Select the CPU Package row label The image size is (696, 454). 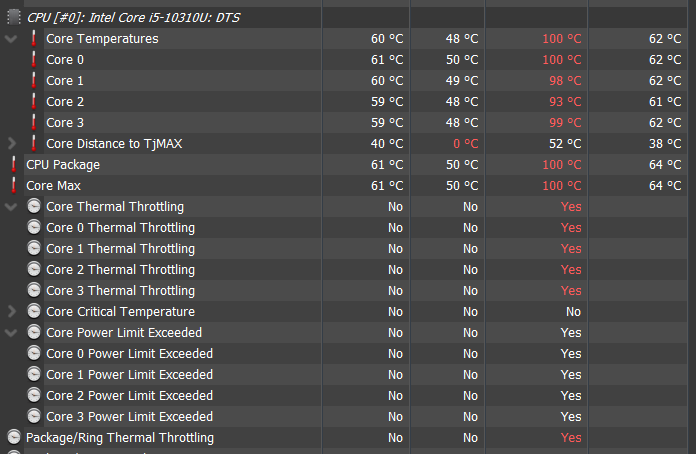click(x=63, y=165)
